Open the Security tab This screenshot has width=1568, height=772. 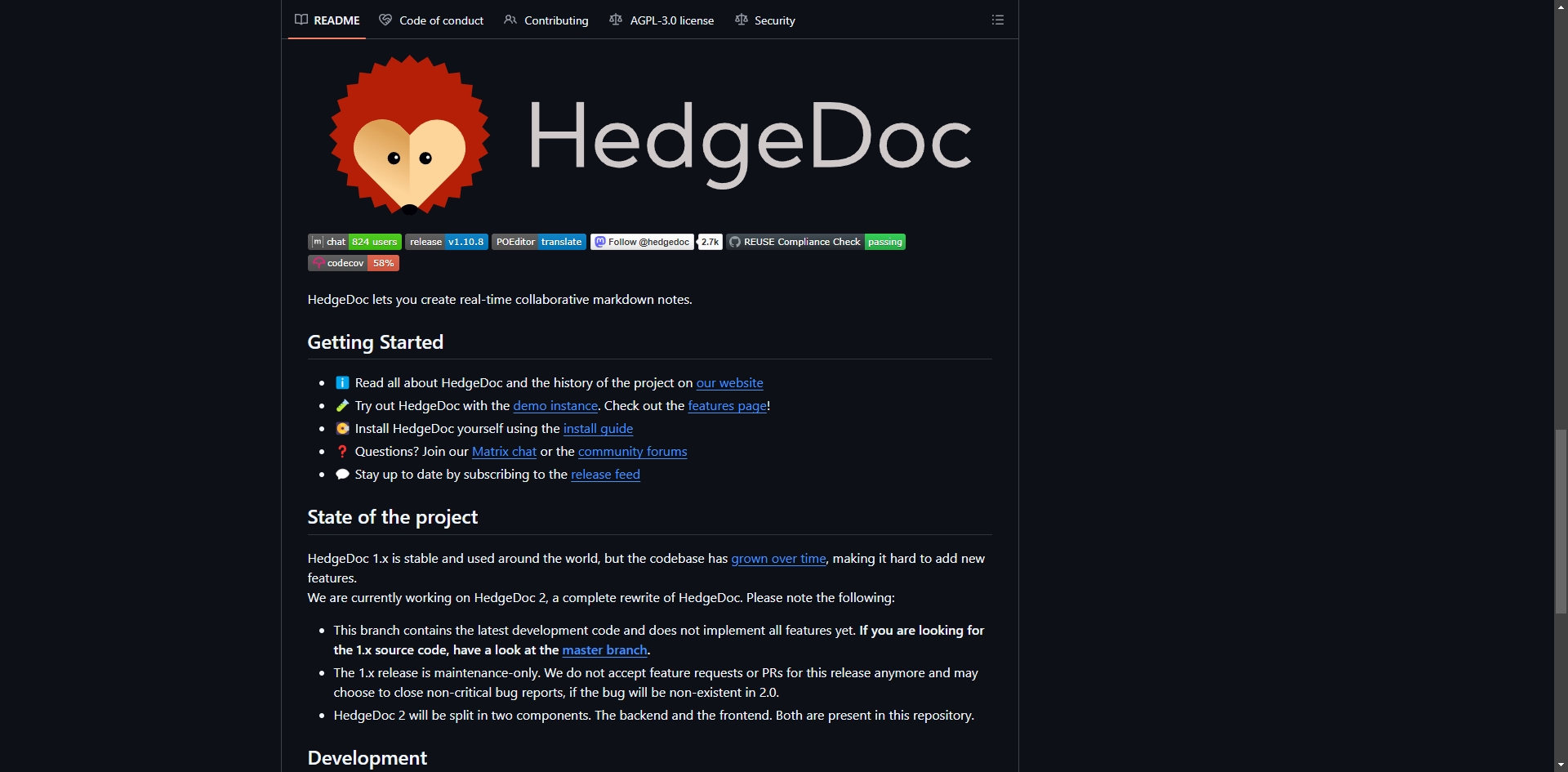[x=765, y=20]
